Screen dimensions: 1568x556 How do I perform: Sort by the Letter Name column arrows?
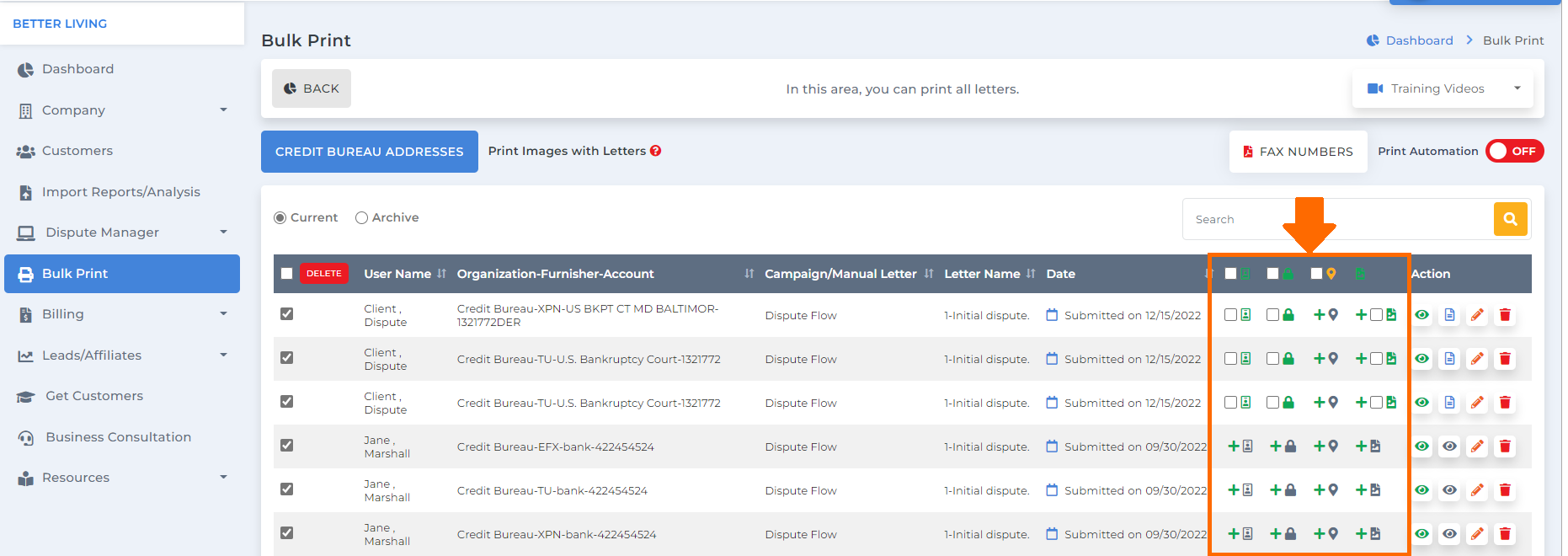(x=1031, y=274)
